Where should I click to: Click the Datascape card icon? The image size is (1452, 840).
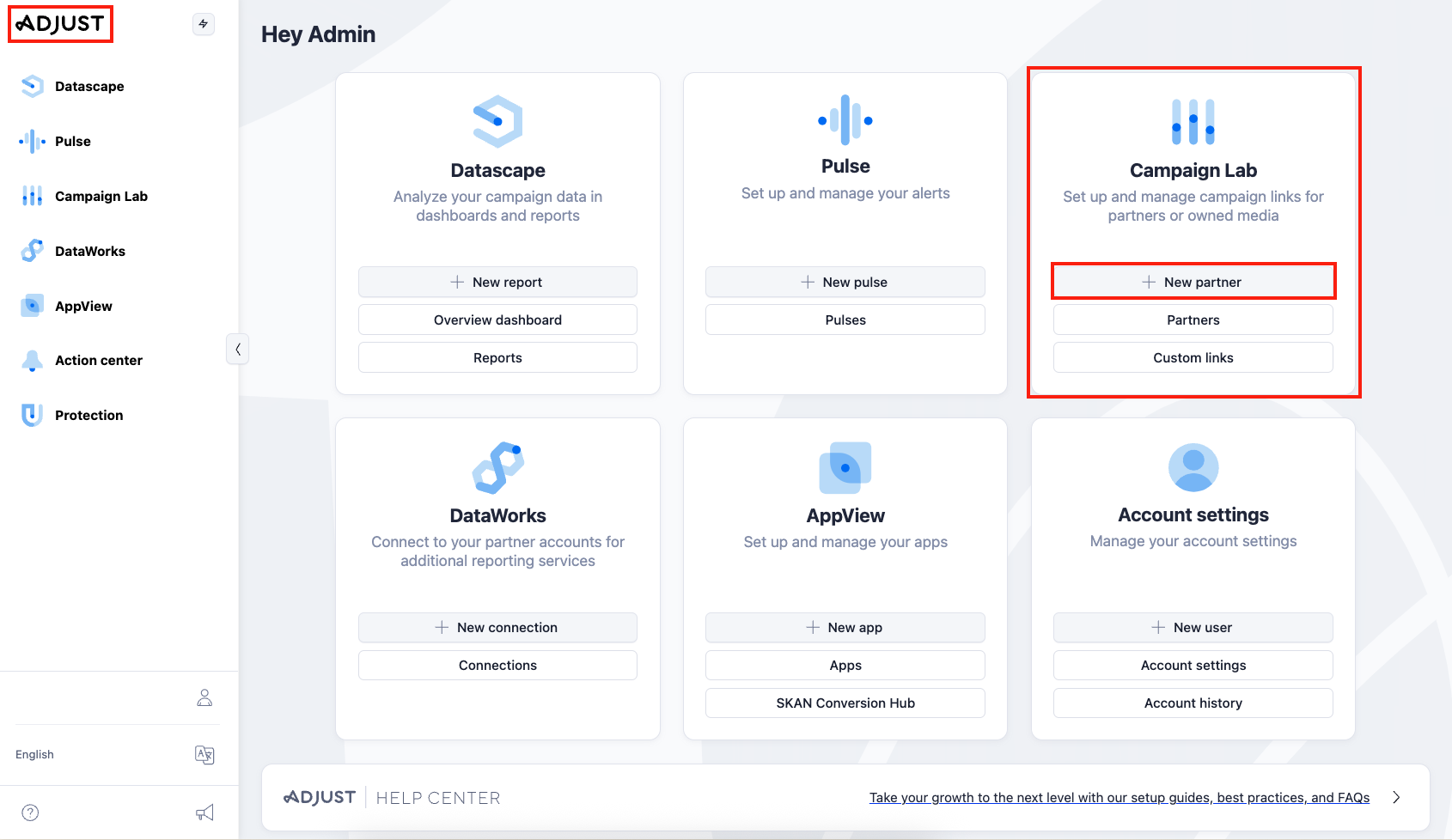tap(498, 121)
